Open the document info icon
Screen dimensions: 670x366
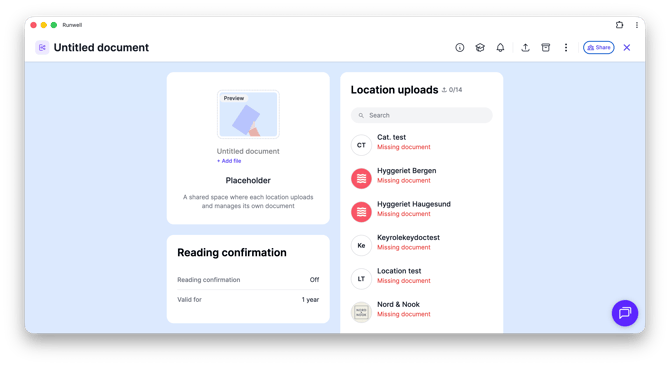(459, 48)
